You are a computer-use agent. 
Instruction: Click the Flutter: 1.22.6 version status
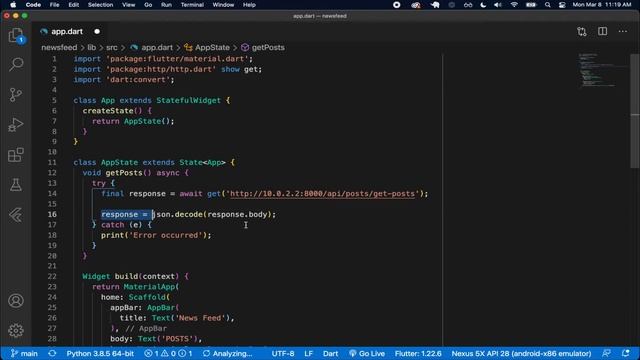[418, 353]
